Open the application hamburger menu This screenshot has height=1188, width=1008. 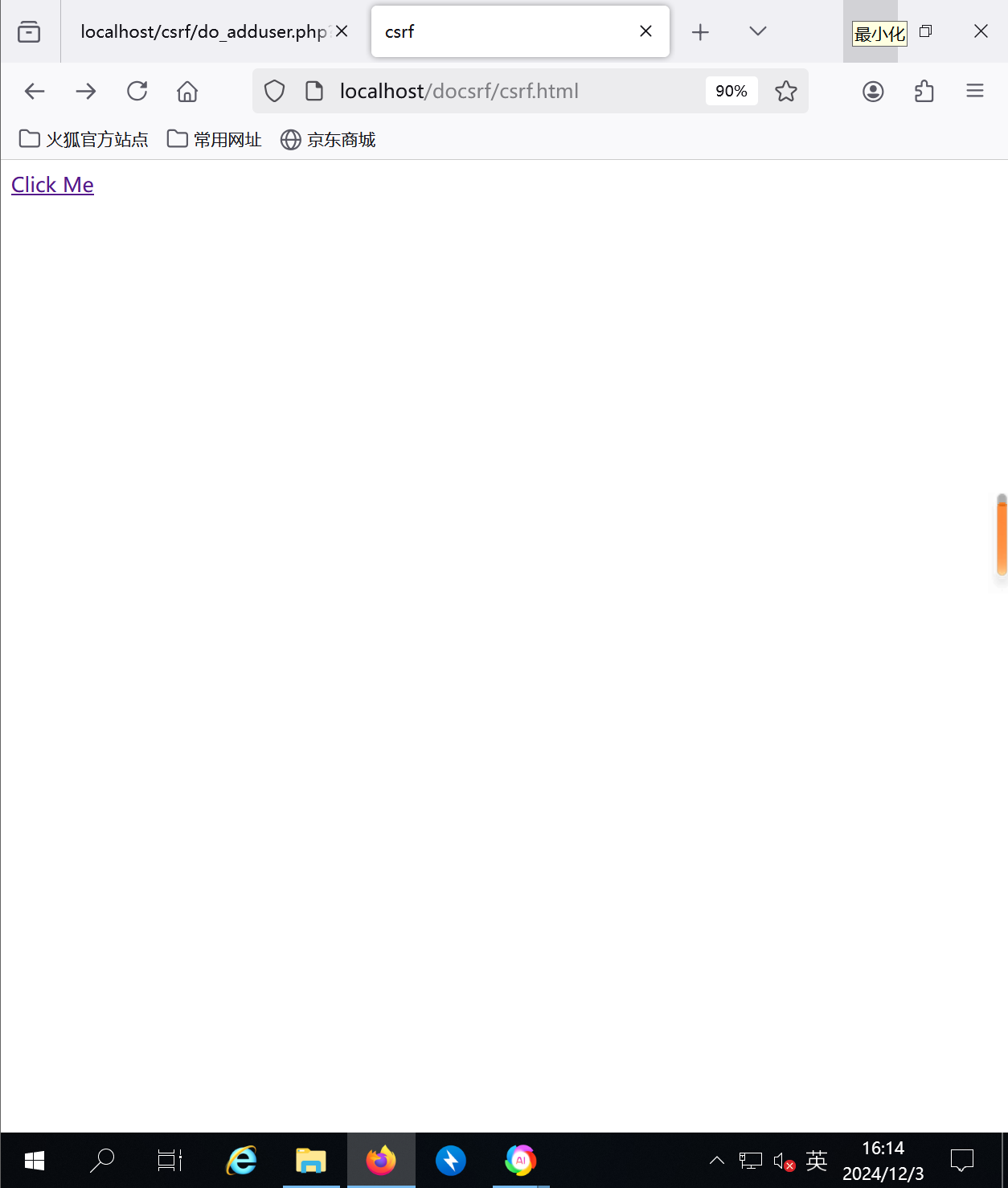pyautogui.click(x=974, y=92)
